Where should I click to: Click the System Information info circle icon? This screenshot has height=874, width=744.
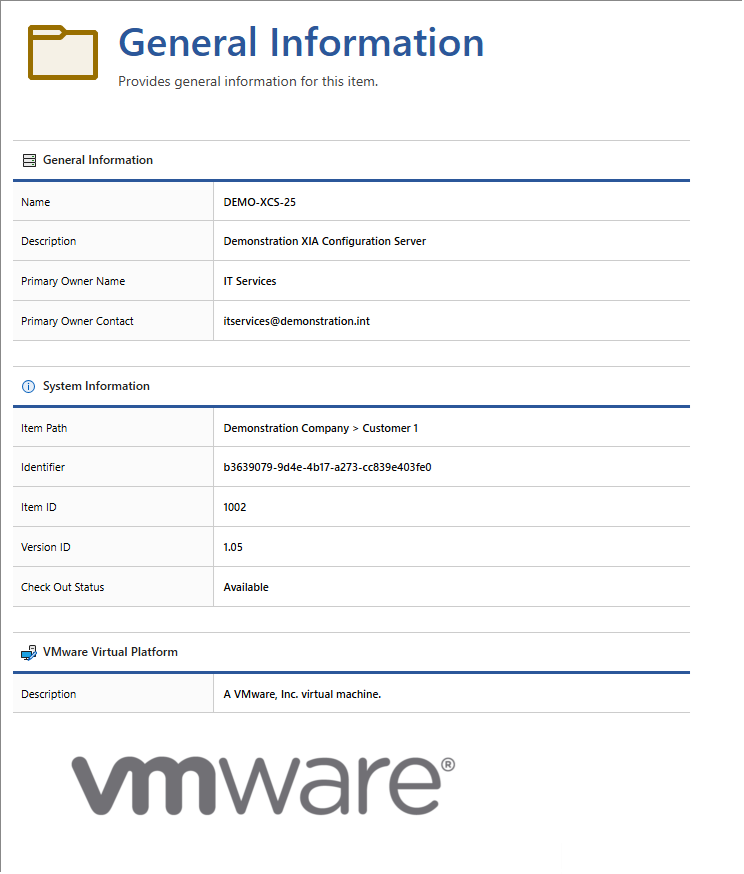(x=29, y=386)
